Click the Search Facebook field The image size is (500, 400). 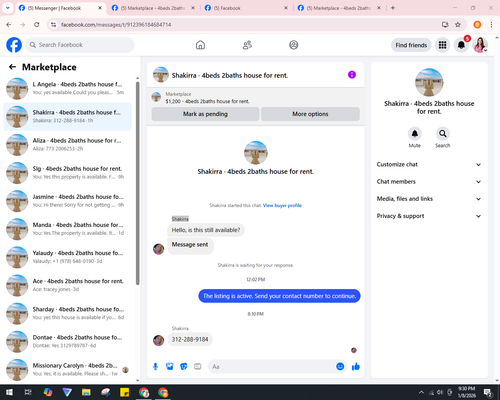80,45
